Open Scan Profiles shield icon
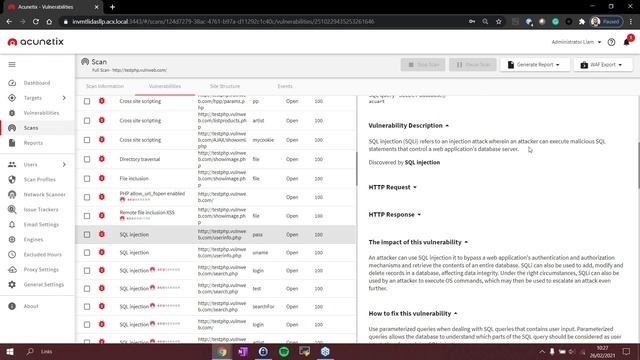This screenshot has height=360, width=640. tap(12, 180)
